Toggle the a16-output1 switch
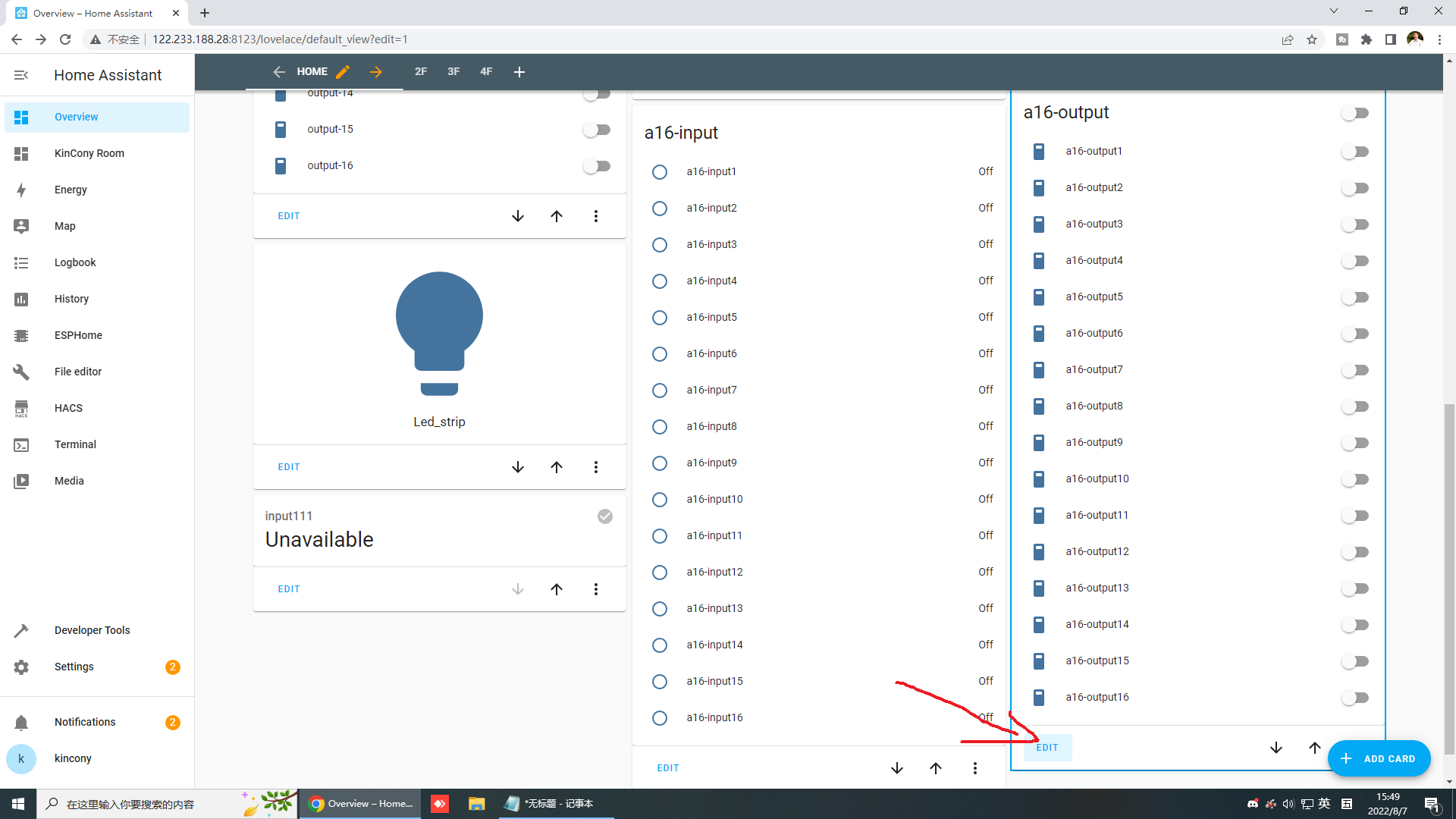This screenshot has height=819, width=1456. point(1354,152)
